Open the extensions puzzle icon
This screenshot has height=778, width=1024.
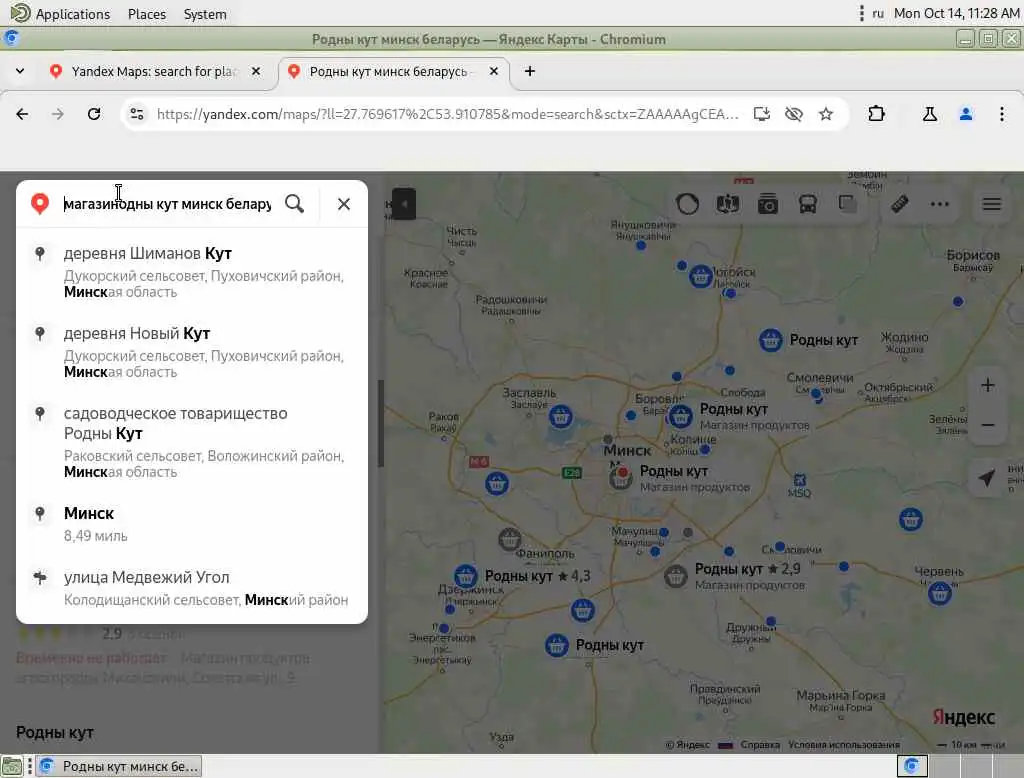tap(876, 114)
